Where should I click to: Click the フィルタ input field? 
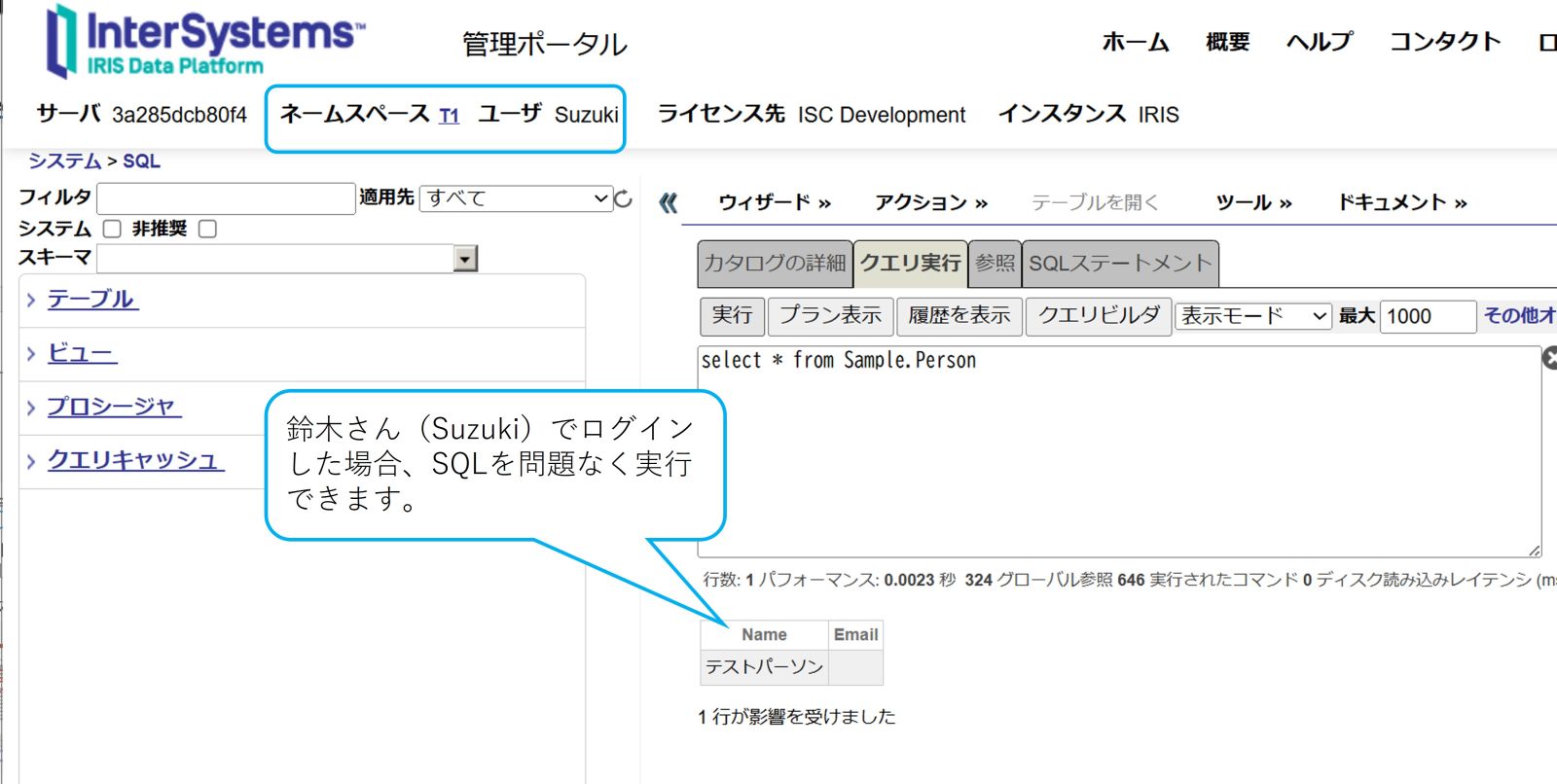(226, 198)
